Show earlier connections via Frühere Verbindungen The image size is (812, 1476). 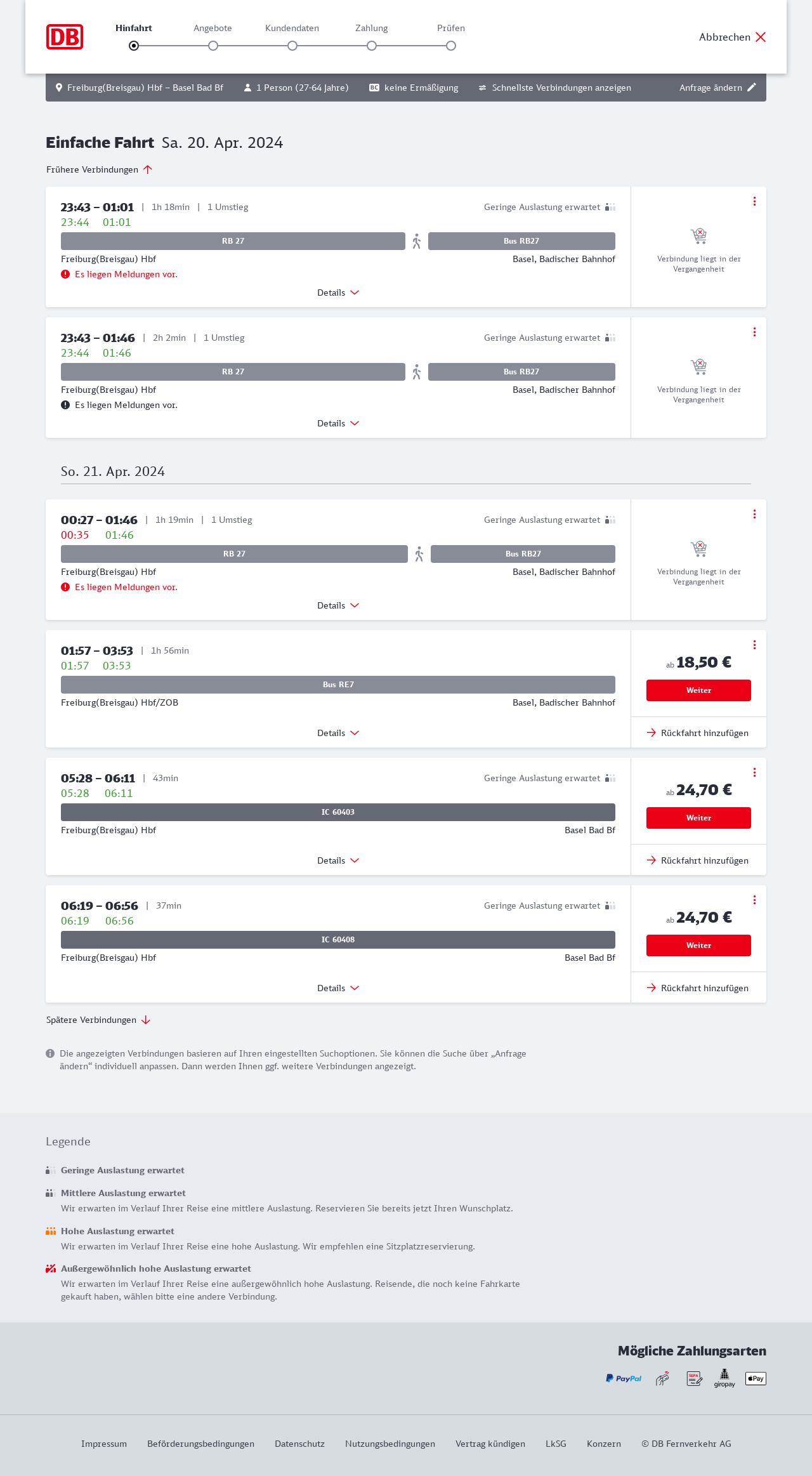(99, 169)
